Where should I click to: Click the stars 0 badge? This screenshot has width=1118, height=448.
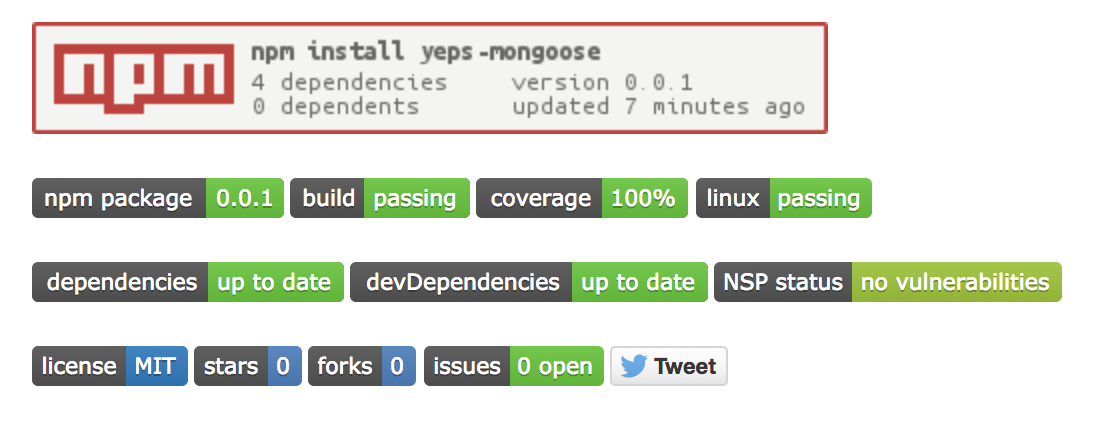[248, 366]
